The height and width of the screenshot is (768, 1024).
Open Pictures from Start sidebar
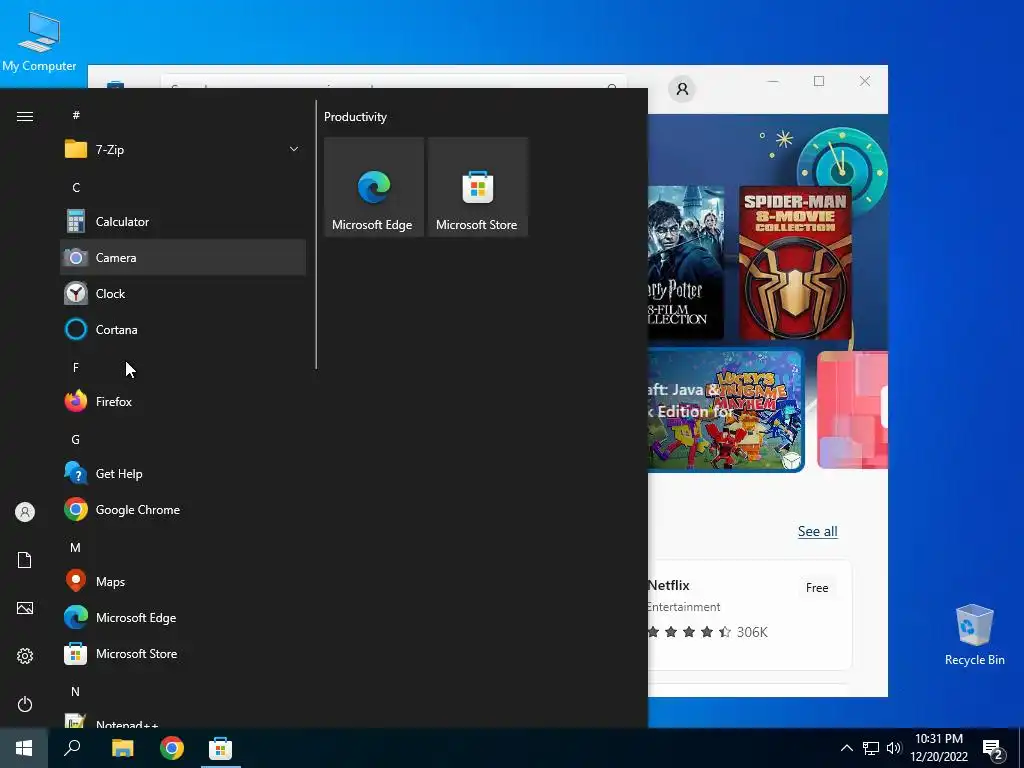pos(25,608)
